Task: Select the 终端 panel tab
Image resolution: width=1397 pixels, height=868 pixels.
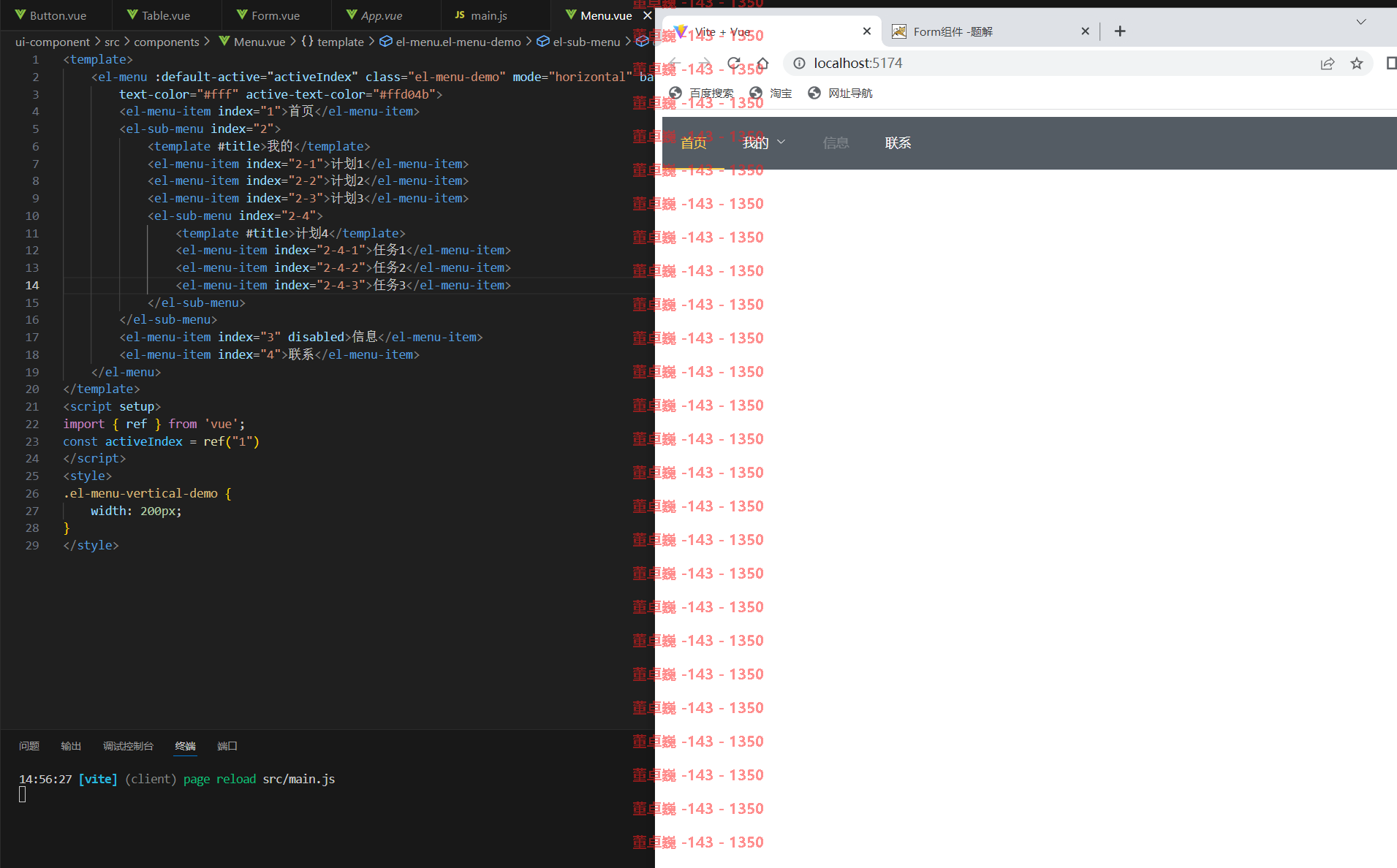Action: point(185,746)
